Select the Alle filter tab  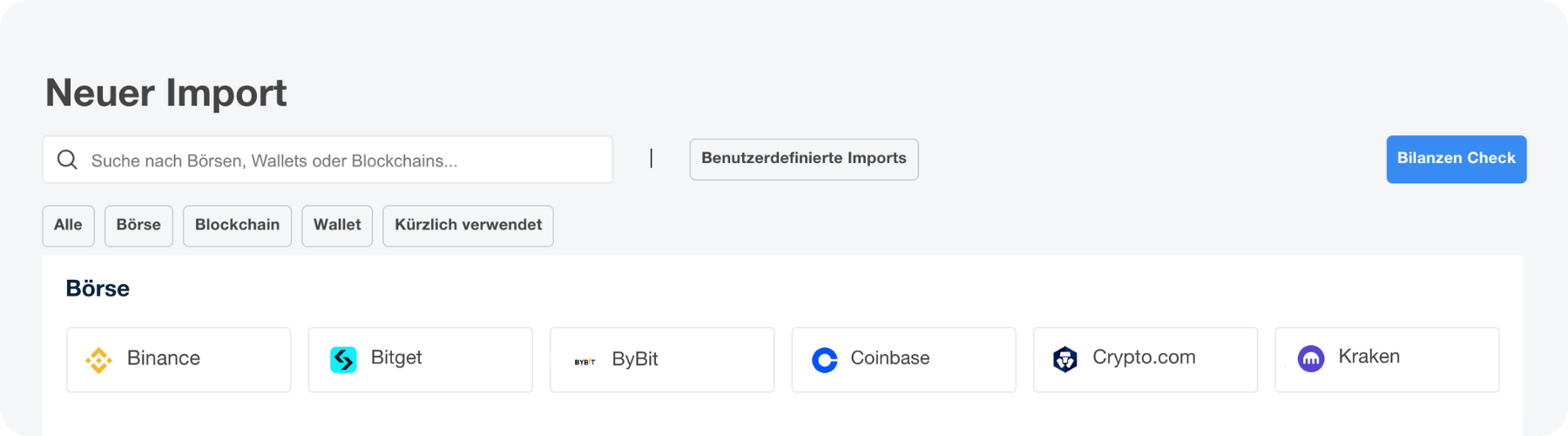click(x=68, y=226)
